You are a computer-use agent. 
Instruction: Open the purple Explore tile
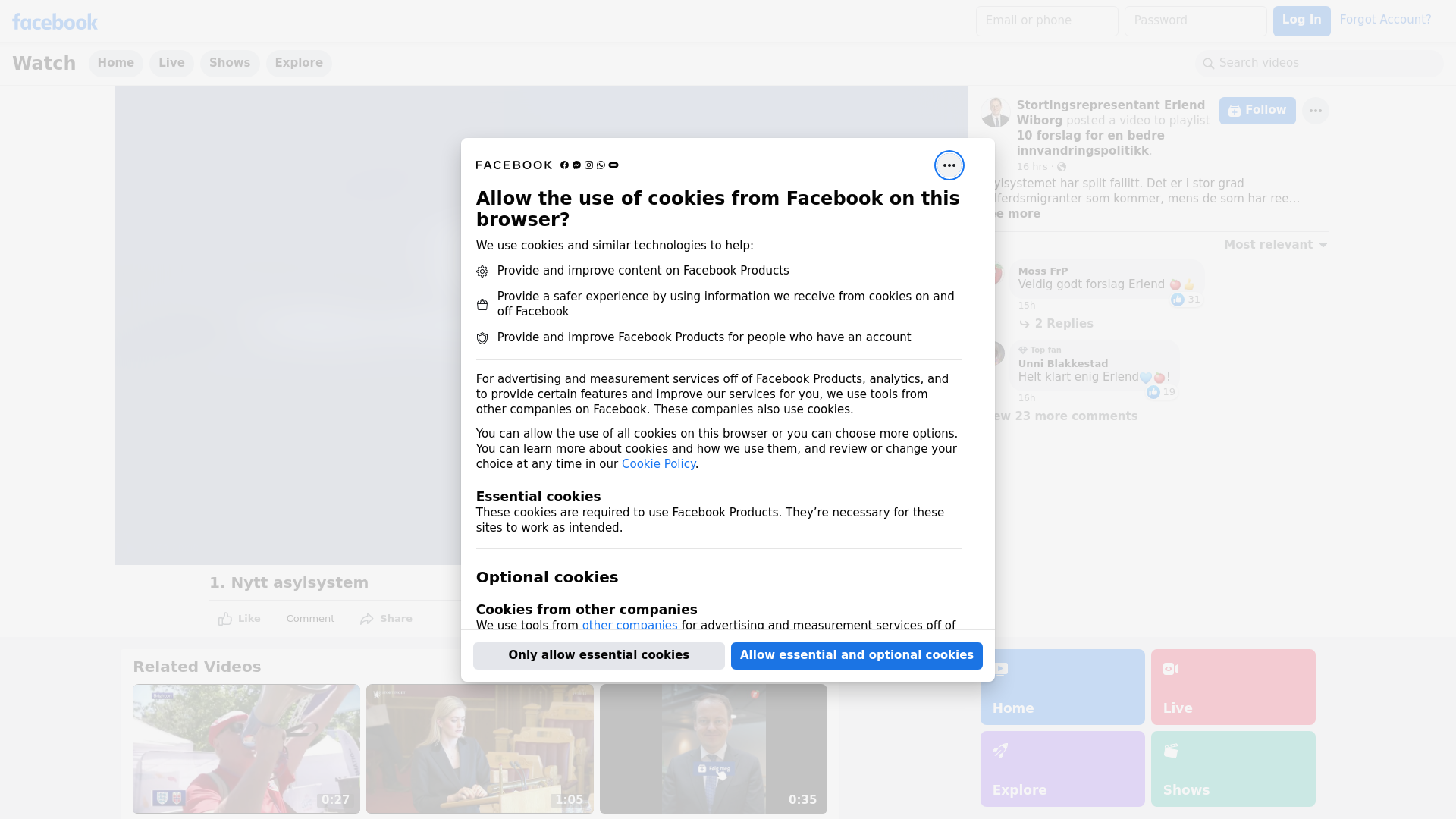tap(1062, 769)
